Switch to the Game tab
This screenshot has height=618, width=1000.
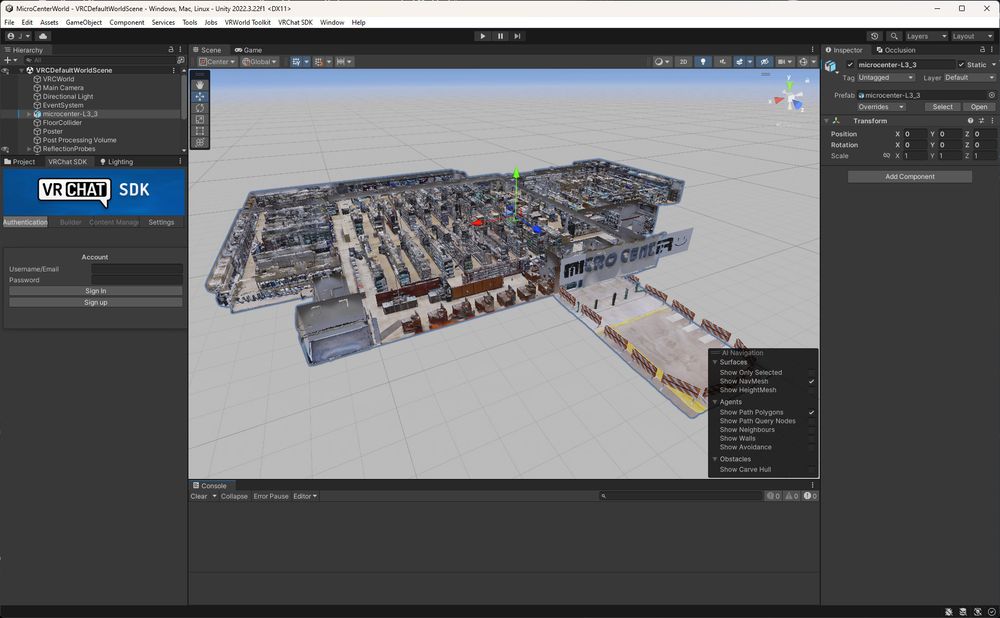coord(248,50)
